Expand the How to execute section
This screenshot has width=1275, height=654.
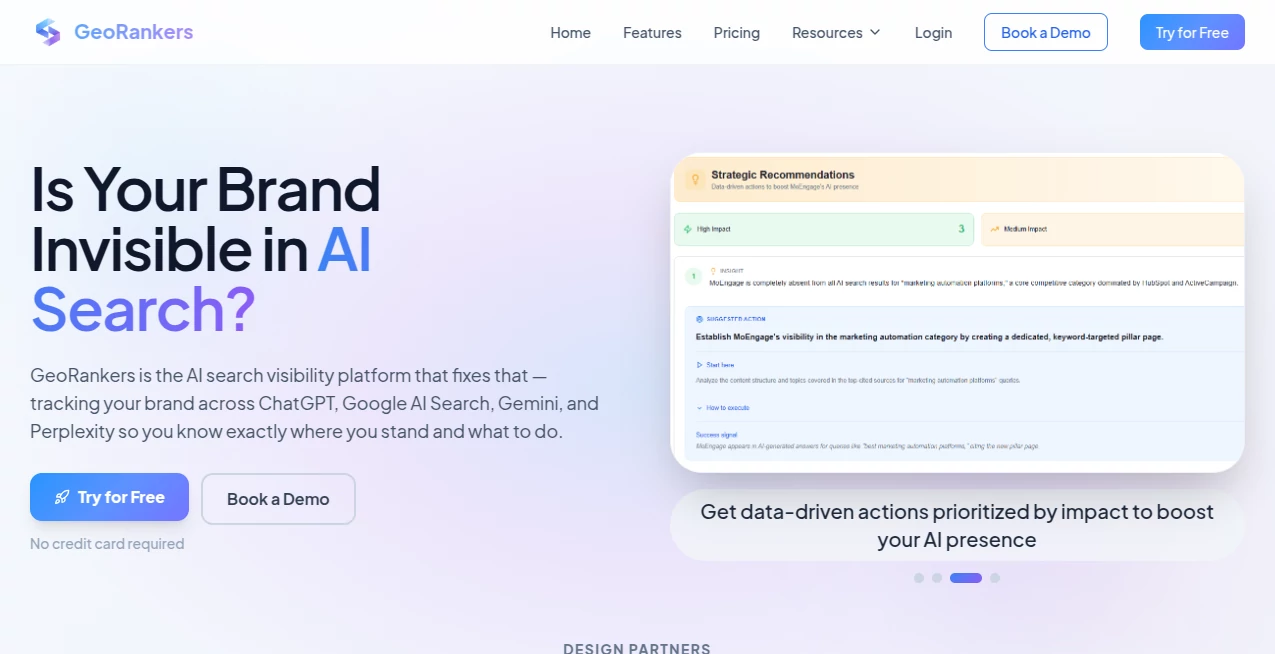(723, 408)
